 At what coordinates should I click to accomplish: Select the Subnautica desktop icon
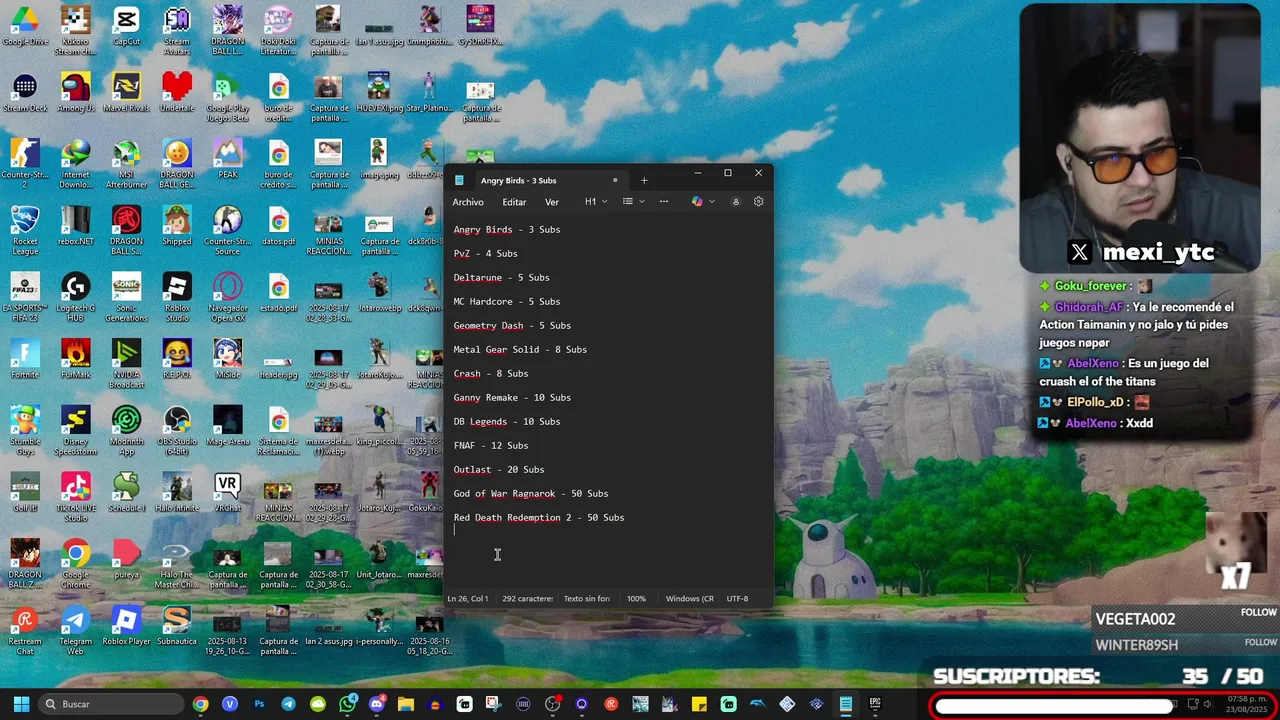tap(177, 626)
